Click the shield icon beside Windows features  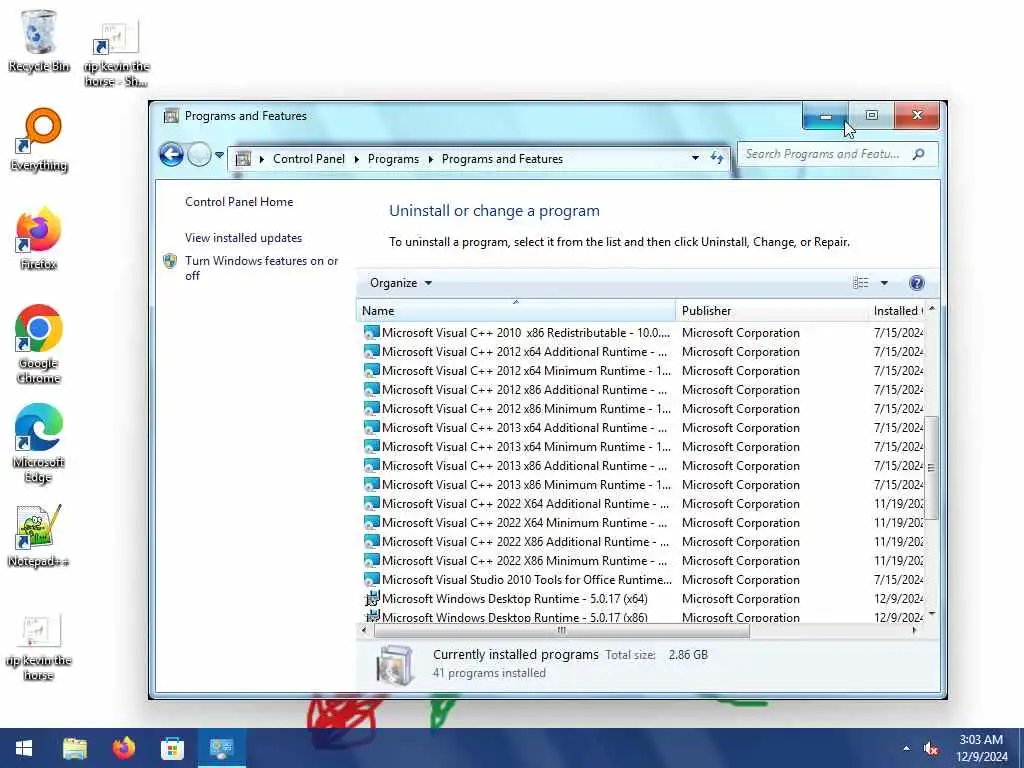pyautogui.click(x=170, y=261)
